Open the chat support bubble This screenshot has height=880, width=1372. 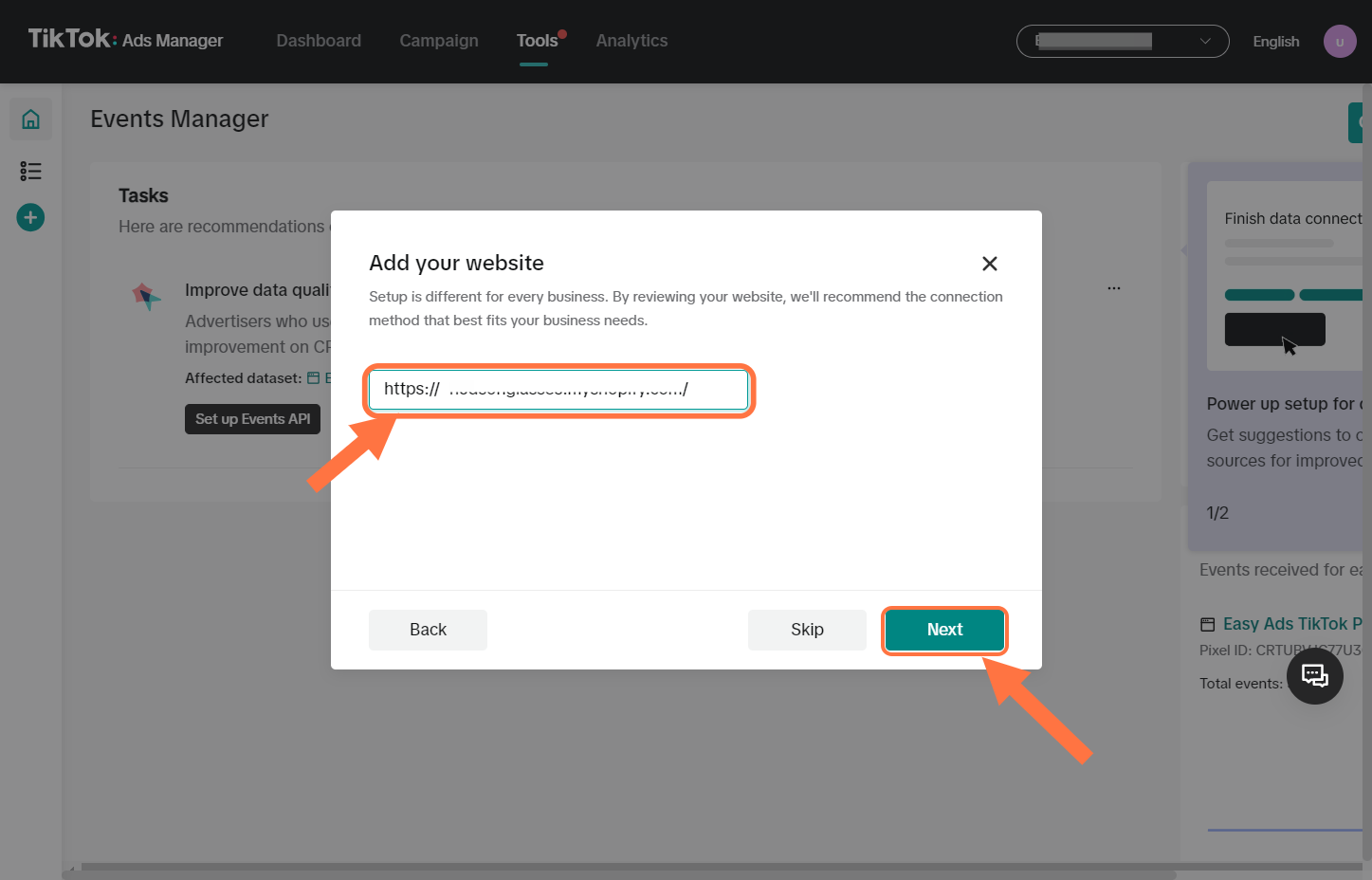coord(1314,675)
